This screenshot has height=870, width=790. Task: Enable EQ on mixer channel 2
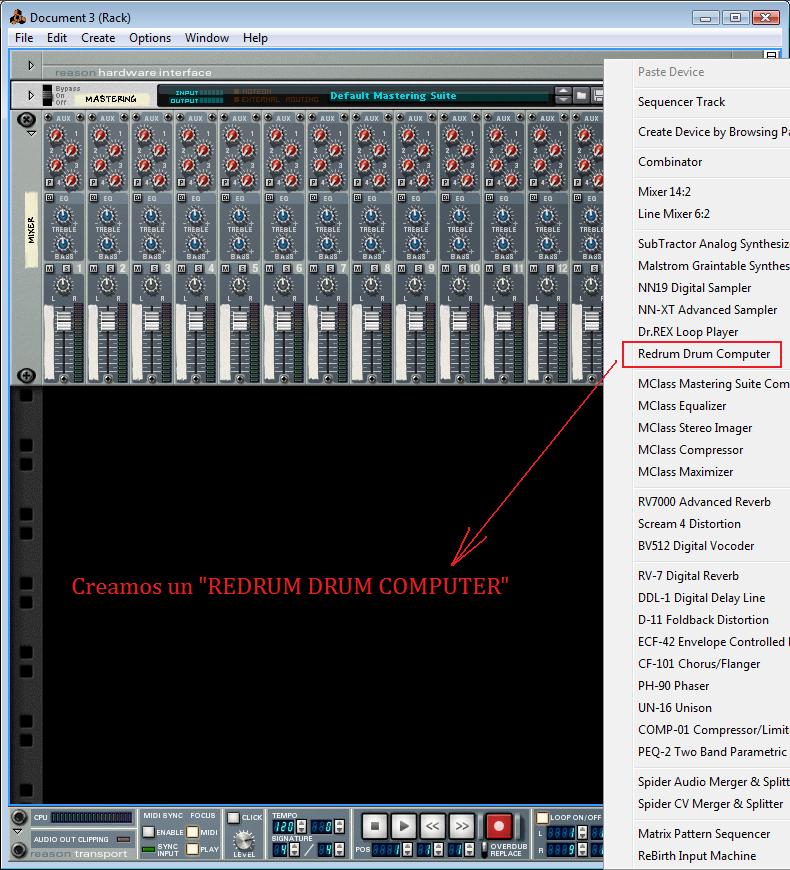tap(93, 198)
